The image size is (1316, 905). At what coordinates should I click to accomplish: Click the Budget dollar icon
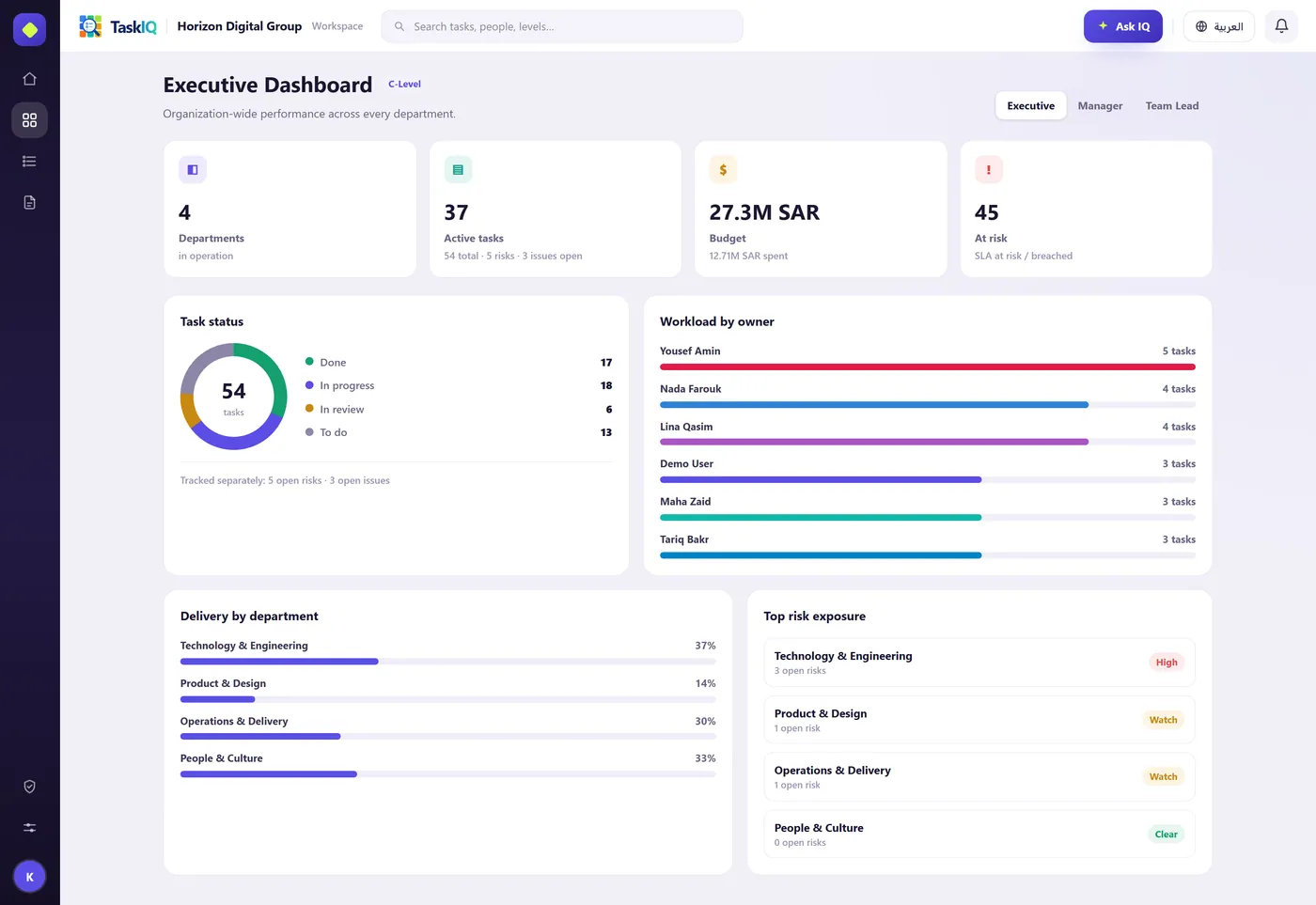click(723, 170)
